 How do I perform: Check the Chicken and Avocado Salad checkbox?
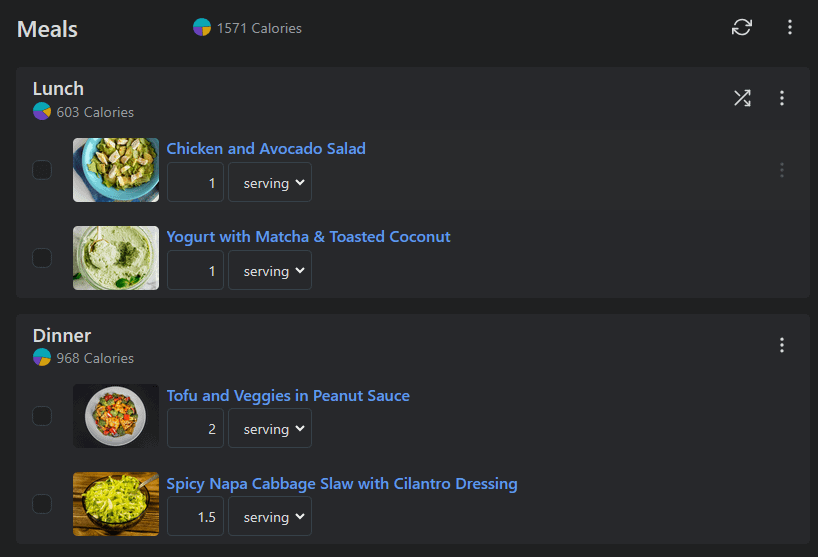coord(42,170)
